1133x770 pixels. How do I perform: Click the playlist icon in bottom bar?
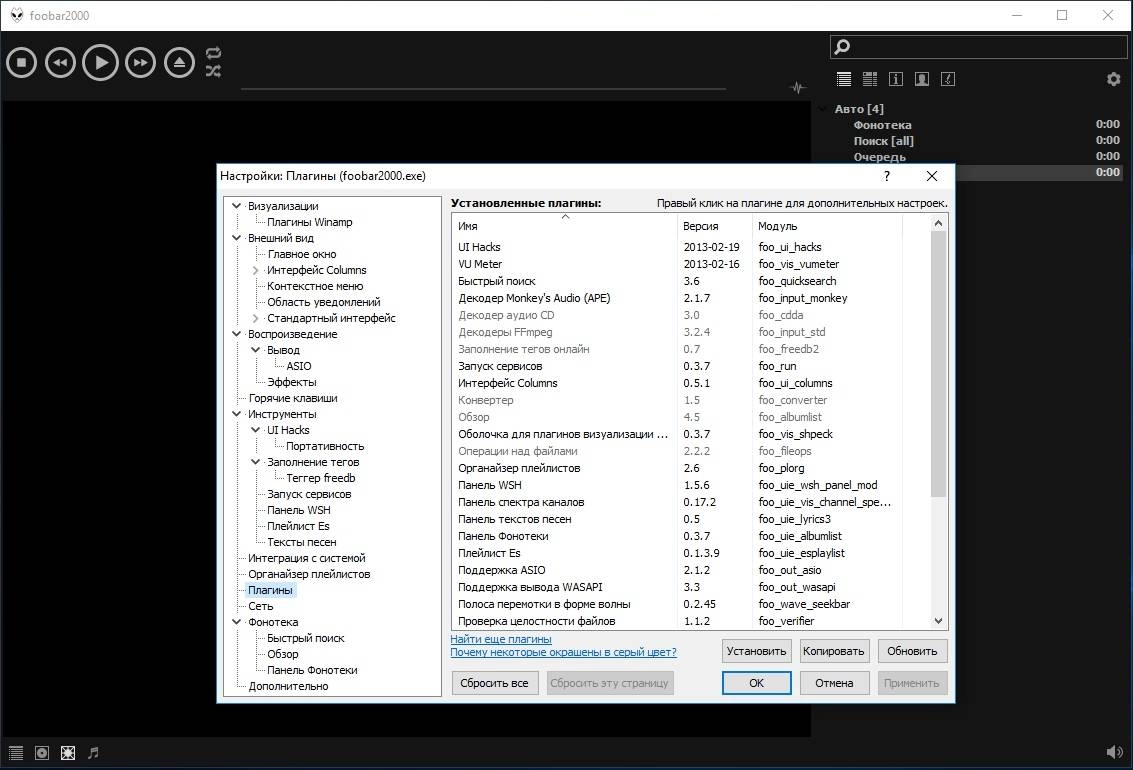[16, 753]
